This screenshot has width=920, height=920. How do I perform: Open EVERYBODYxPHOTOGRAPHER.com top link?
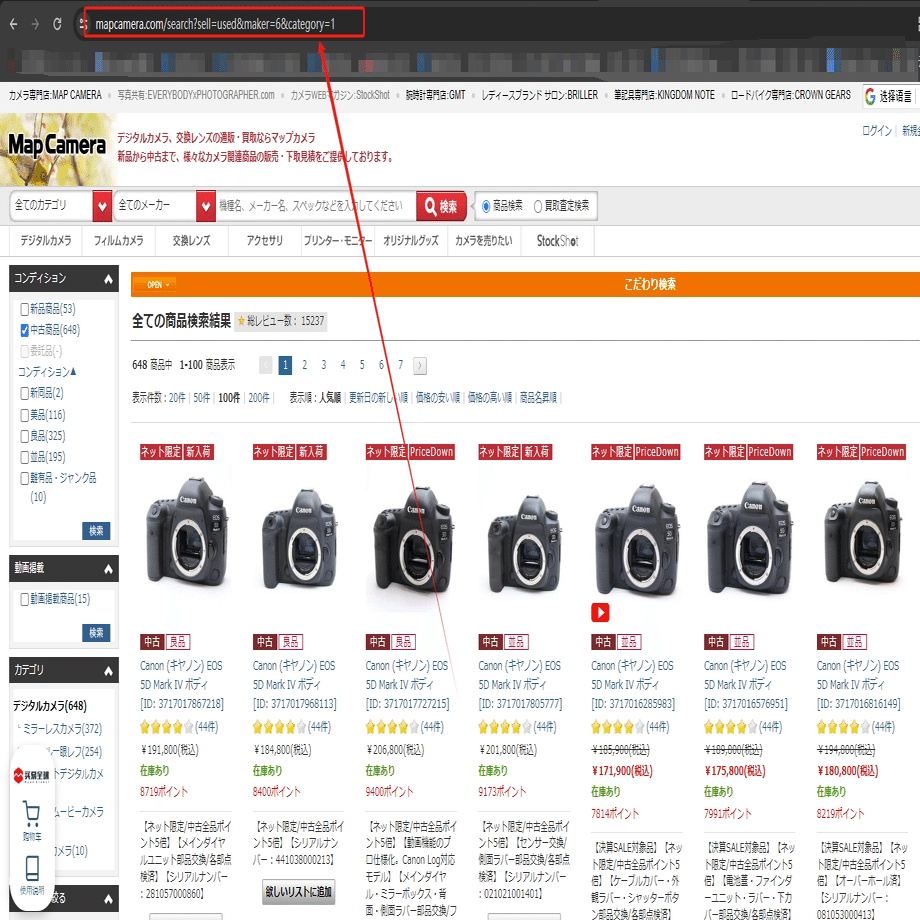coord(196,95)
